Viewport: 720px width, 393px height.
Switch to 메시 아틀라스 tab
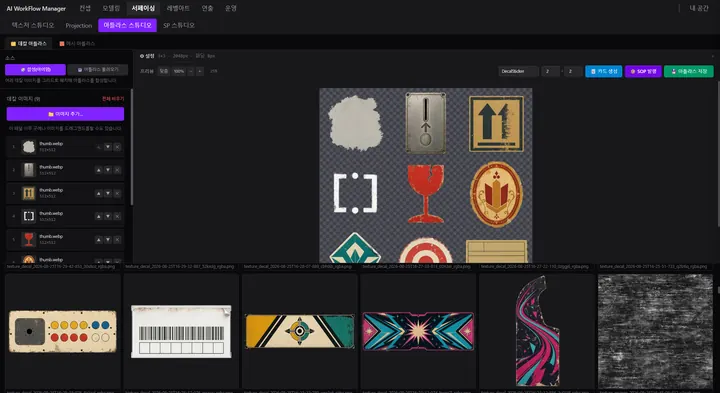(x=77, y=44)
